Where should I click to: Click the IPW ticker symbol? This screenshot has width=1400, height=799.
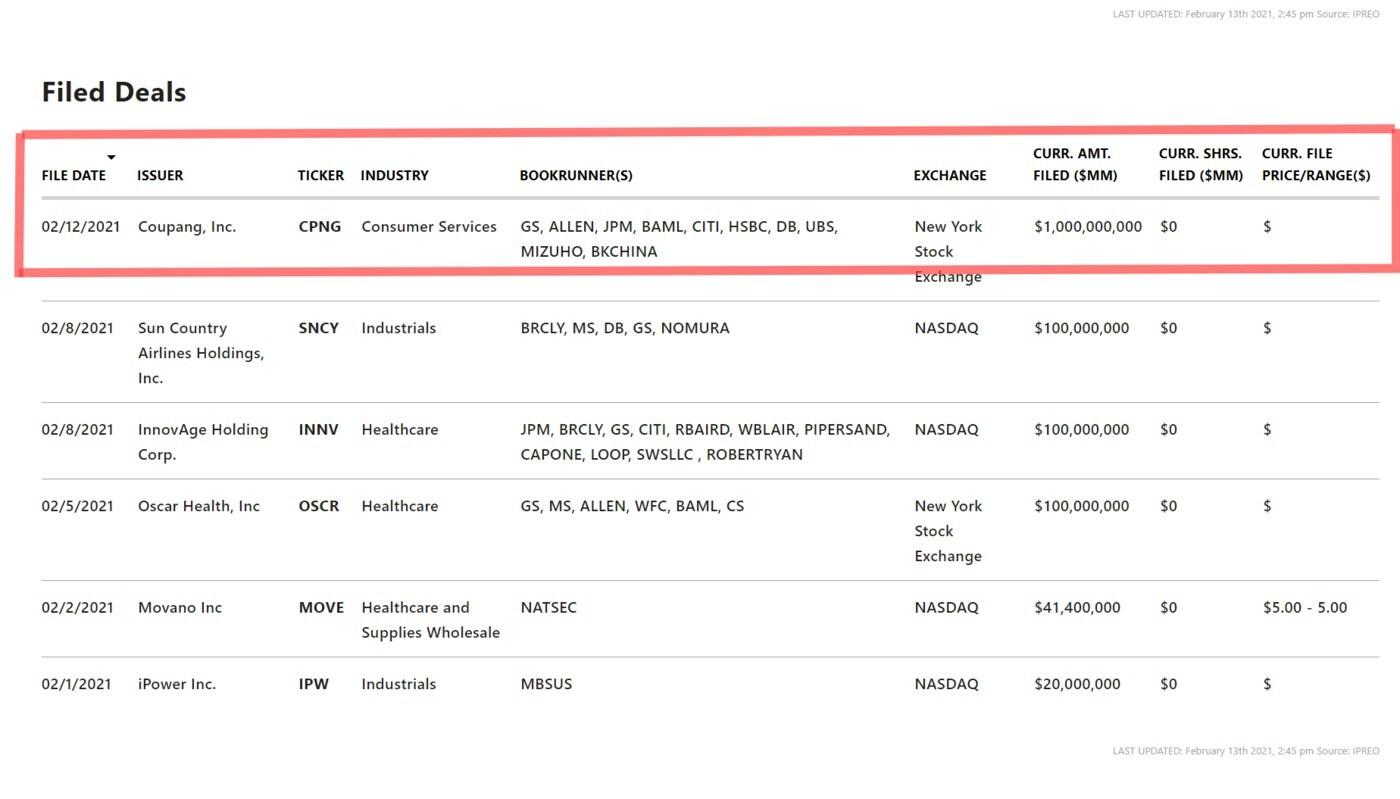tap(313, 684)
